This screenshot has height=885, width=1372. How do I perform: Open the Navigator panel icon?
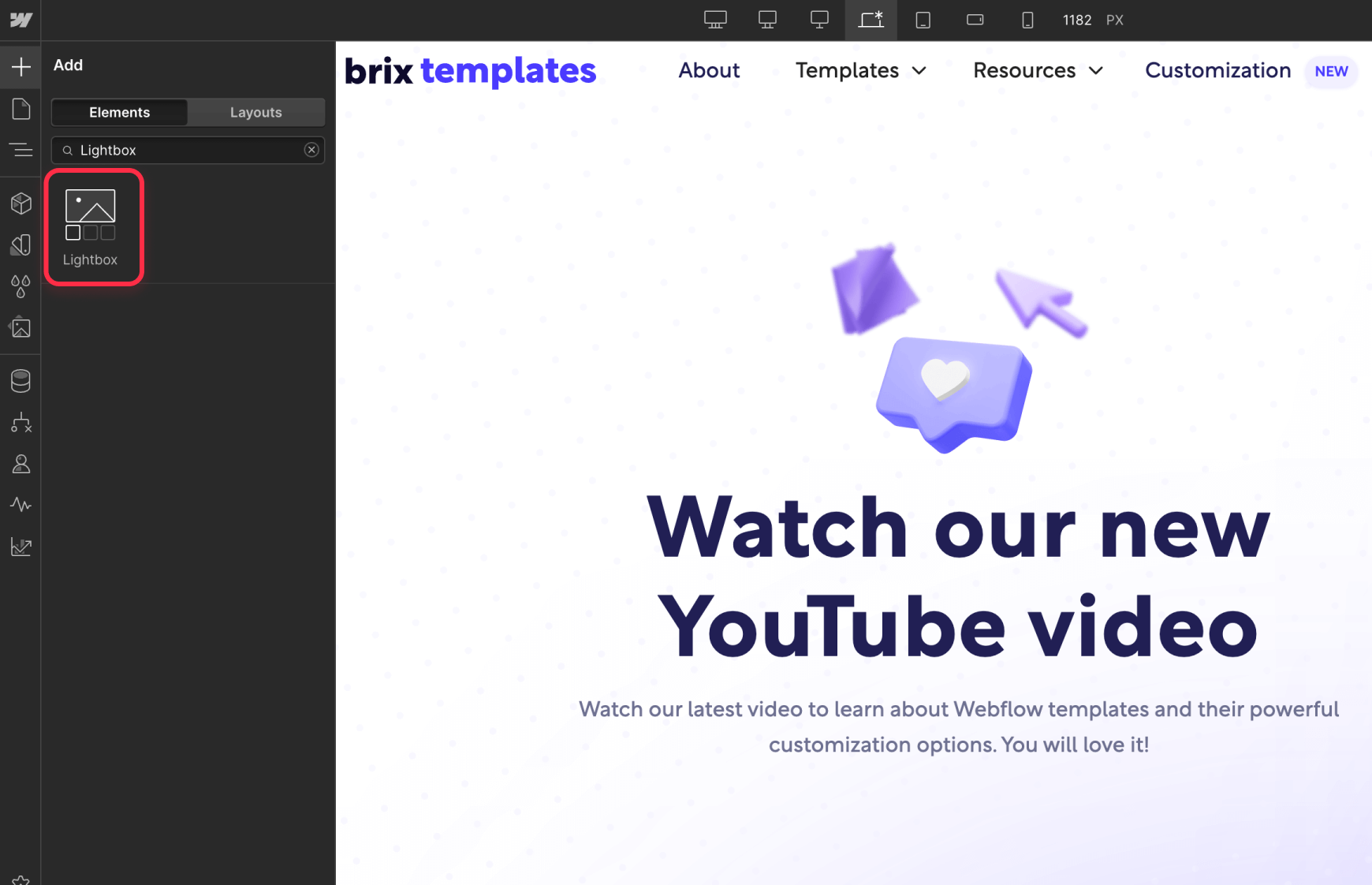[21, 150]
